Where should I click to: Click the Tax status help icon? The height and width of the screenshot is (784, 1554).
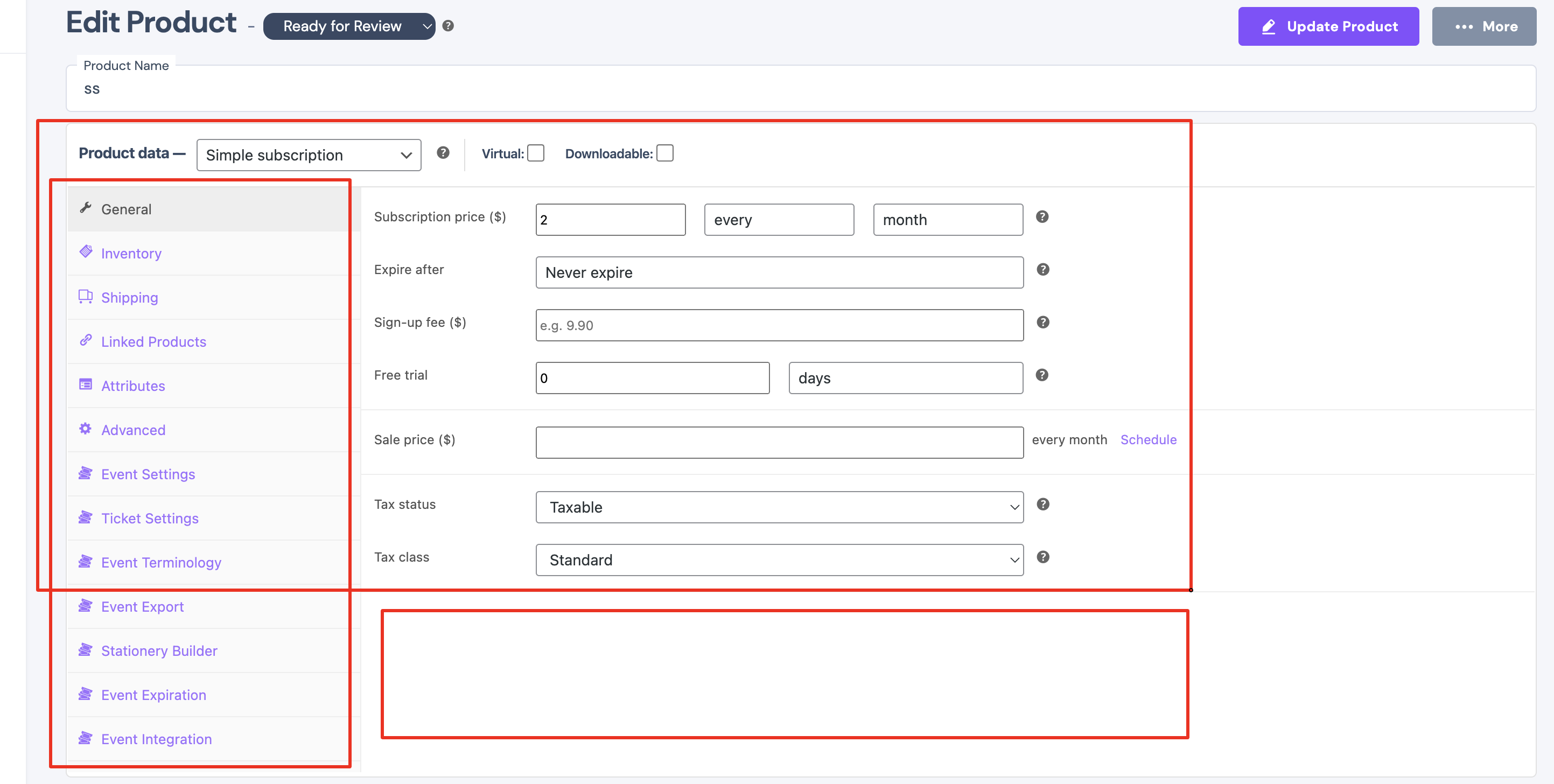point(1042,504)
